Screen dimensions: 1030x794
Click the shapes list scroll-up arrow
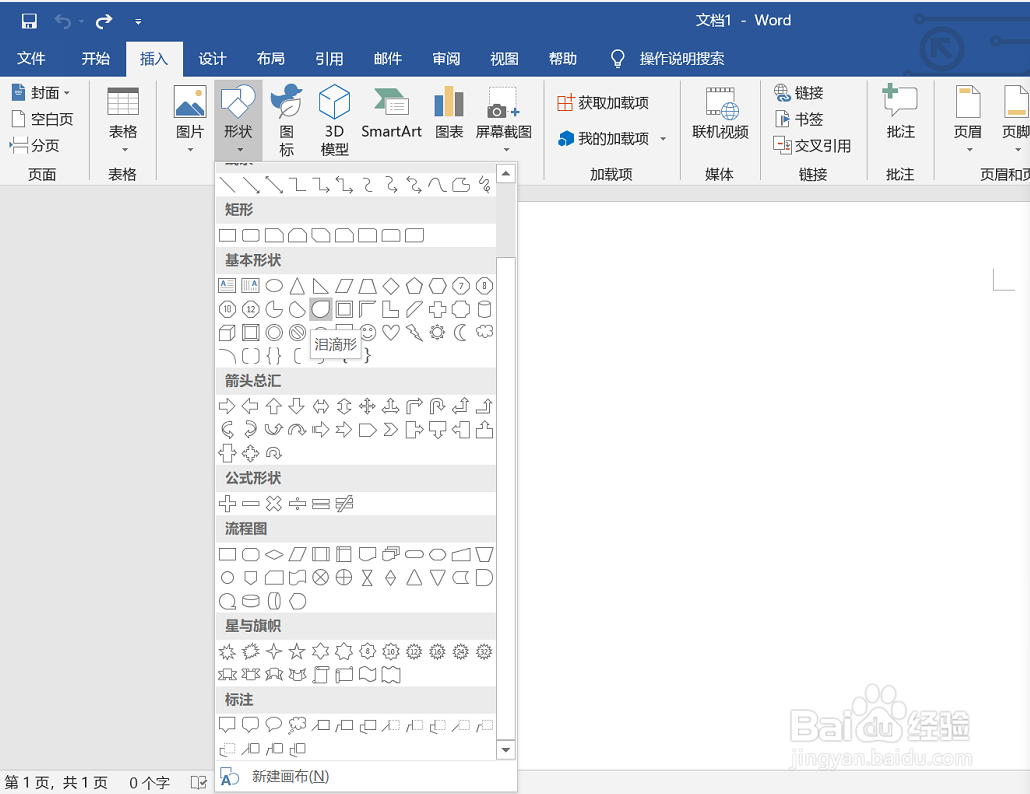[506, 174]
